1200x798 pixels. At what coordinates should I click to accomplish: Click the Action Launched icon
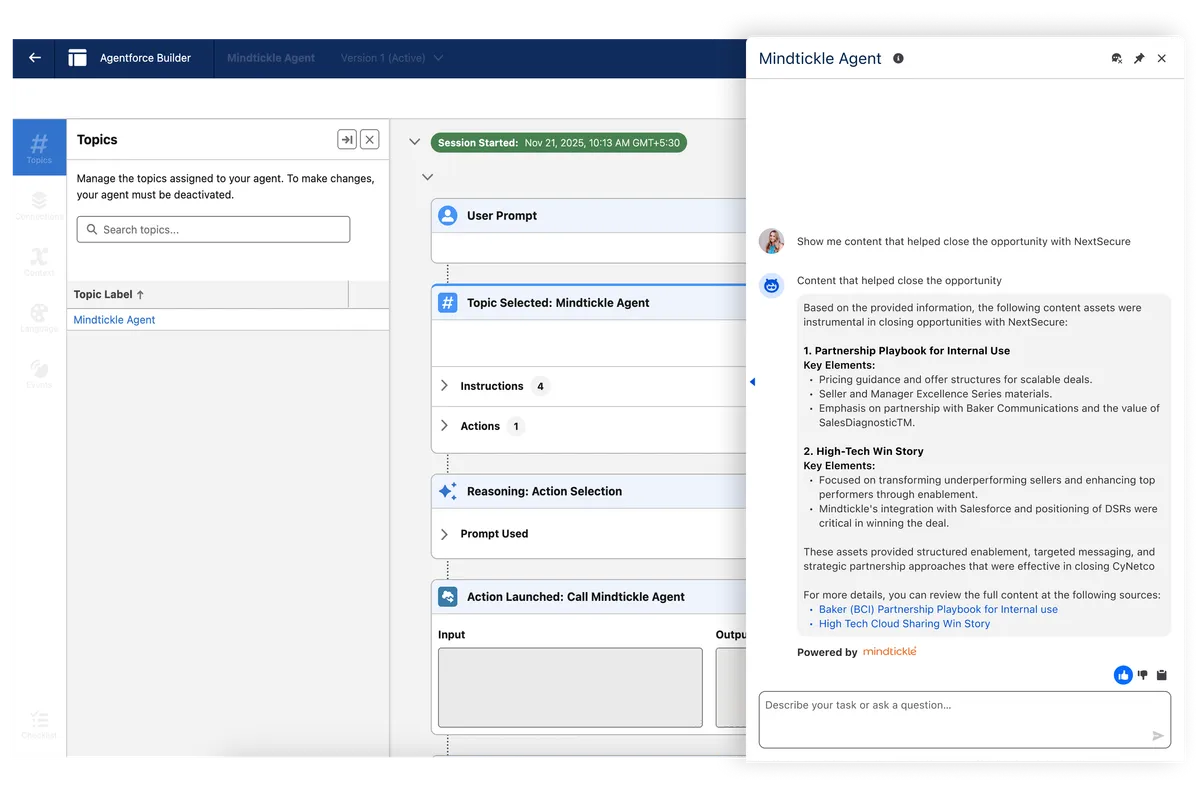[448, 597]
